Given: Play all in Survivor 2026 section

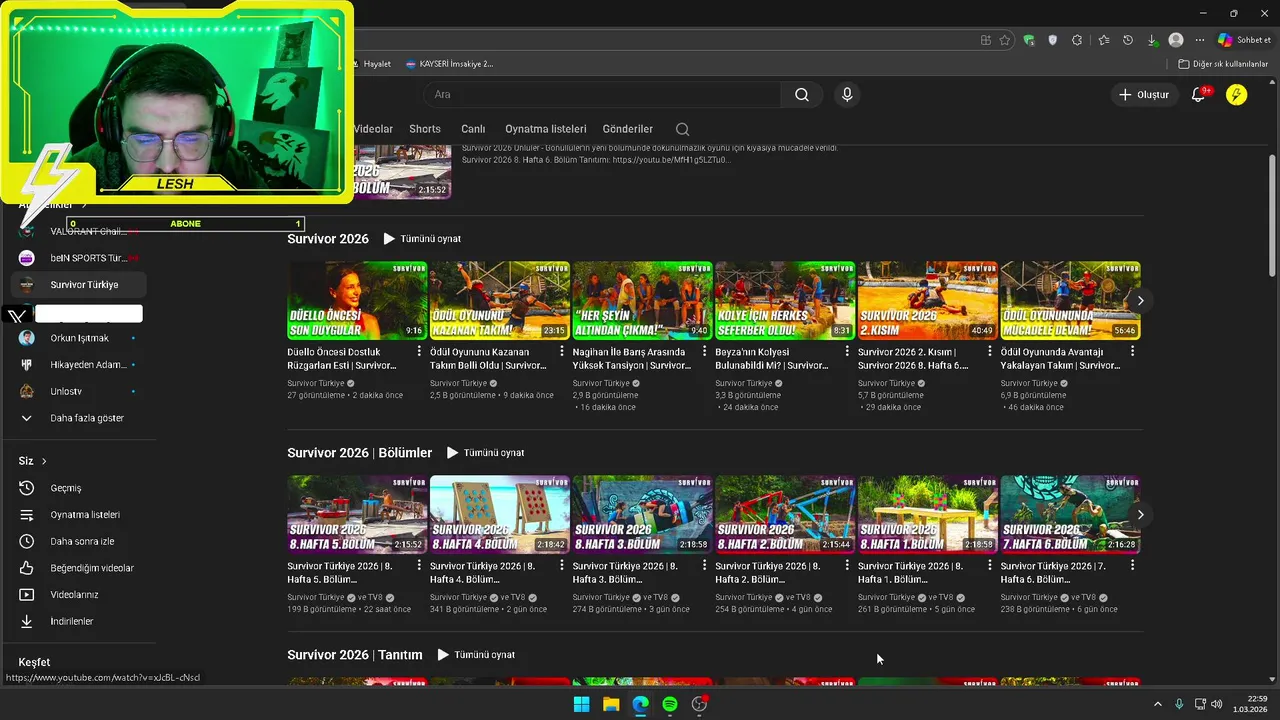Looking at the screenshot, I should tap(422, 239).
